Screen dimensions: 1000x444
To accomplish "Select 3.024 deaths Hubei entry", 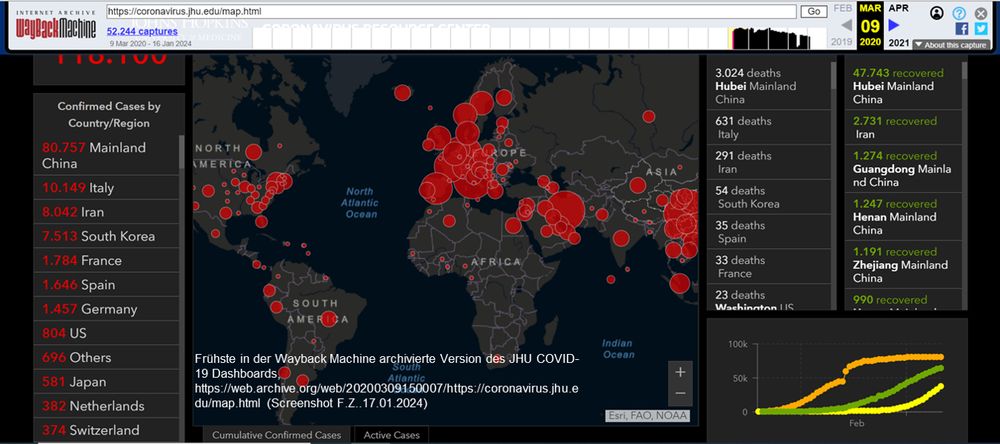I will coord(769,85).
